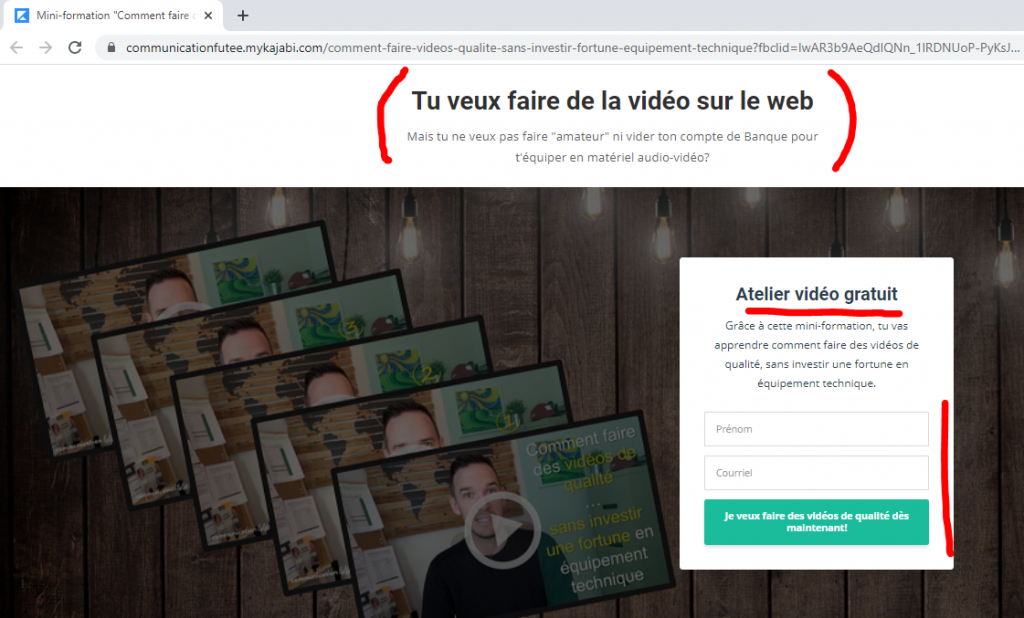Submit with the green "Je veux faire des vidéos" button
Viewport: 1024px width, 618px height.
816,522
